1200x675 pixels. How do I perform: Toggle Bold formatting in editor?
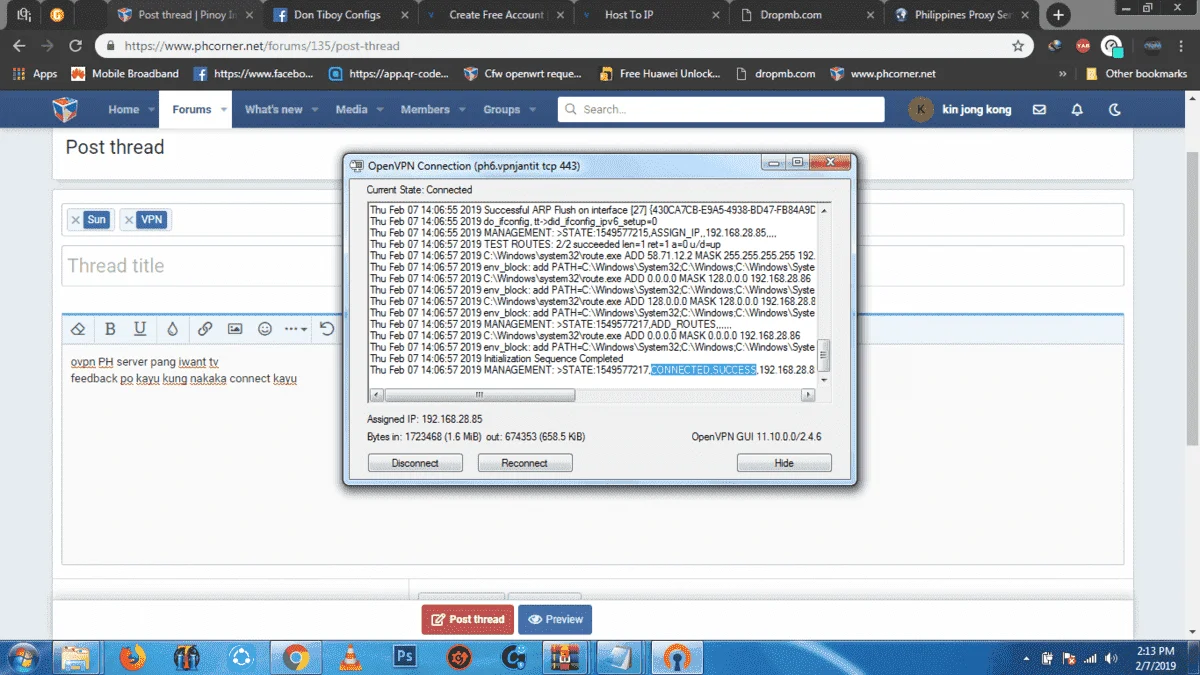(110, 329)
